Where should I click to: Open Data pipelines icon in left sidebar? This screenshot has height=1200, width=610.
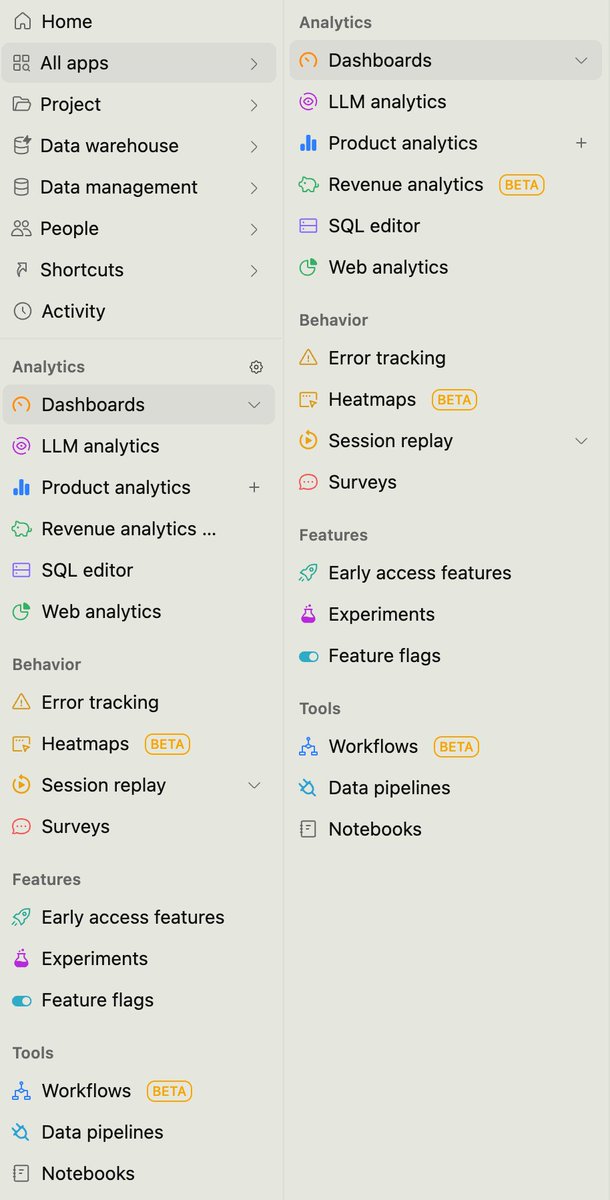click(21, 1132)
